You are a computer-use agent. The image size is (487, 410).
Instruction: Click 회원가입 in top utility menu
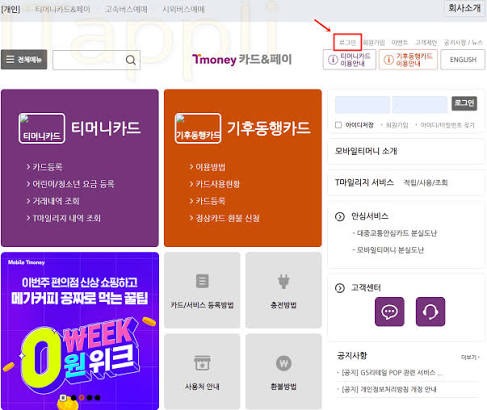tap(374, 43)
